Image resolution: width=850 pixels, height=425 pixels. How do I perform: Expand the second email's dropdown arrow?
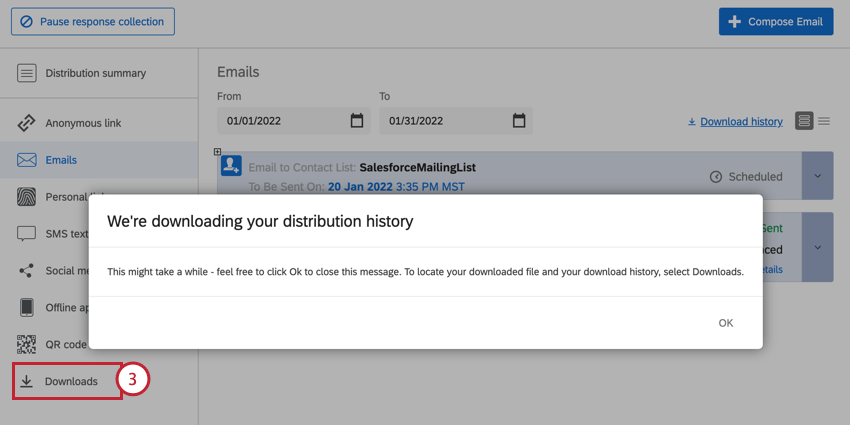pos(817,247)
